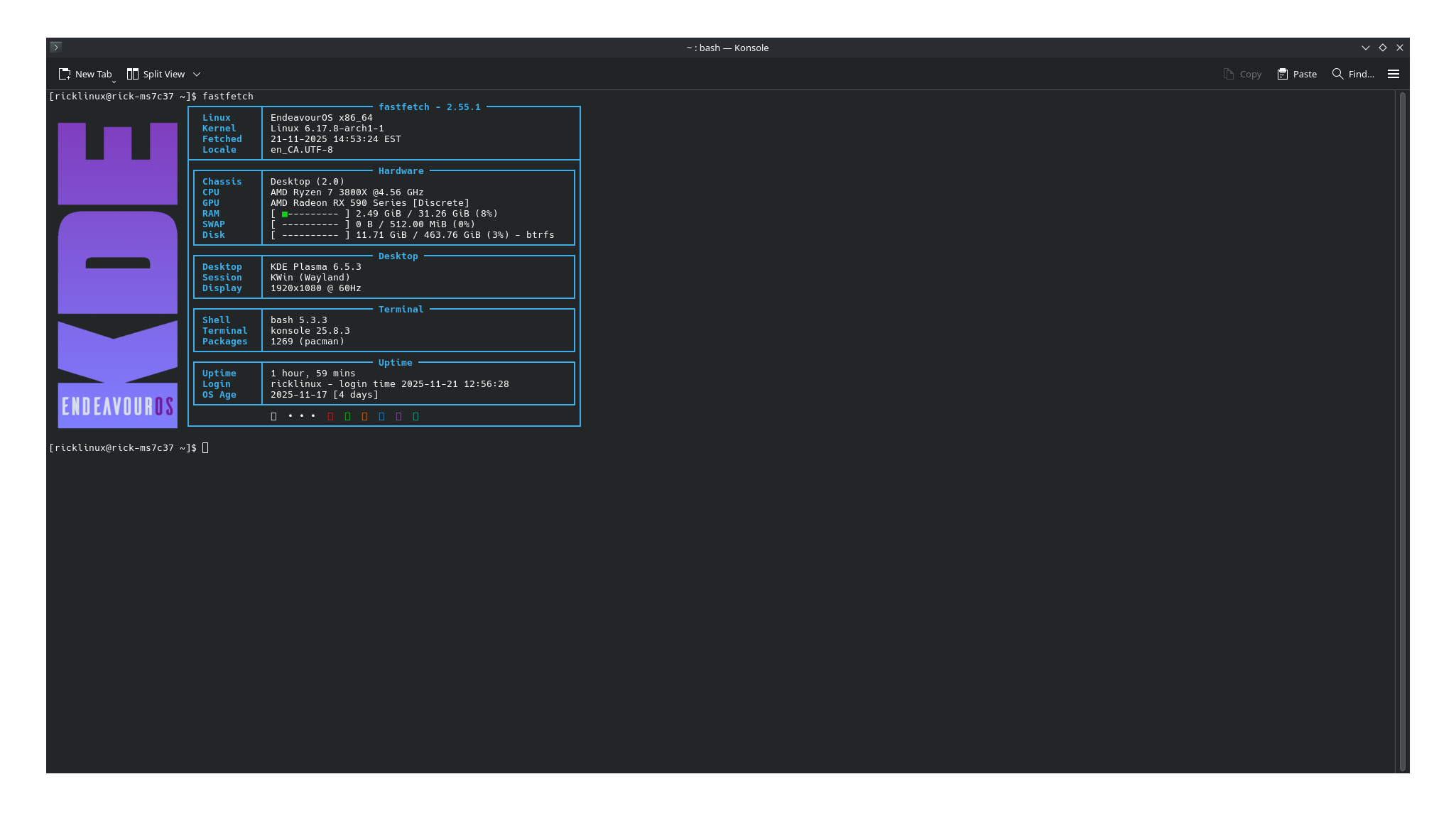Click the green RAM usage bar
This screenshot has height=828, width=1456.
[285, 214]
